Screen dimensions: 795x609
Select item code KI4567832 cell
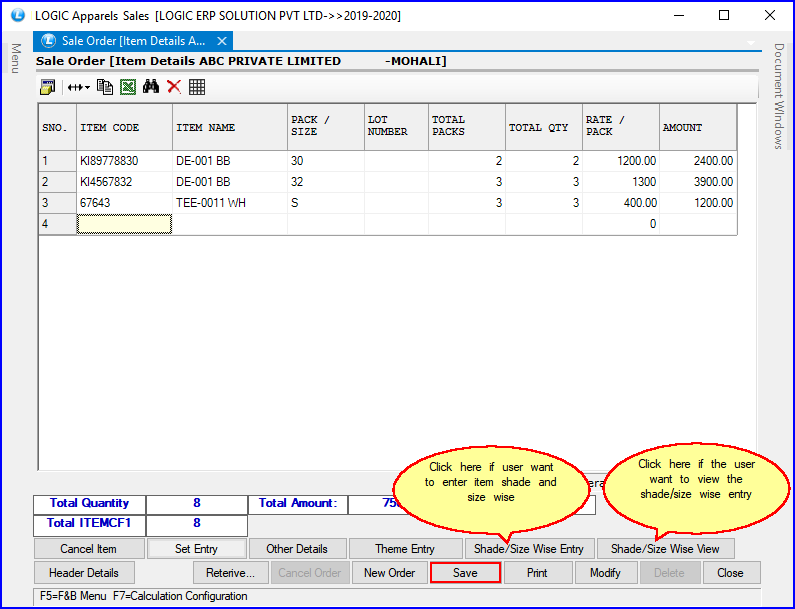(124, 182)
